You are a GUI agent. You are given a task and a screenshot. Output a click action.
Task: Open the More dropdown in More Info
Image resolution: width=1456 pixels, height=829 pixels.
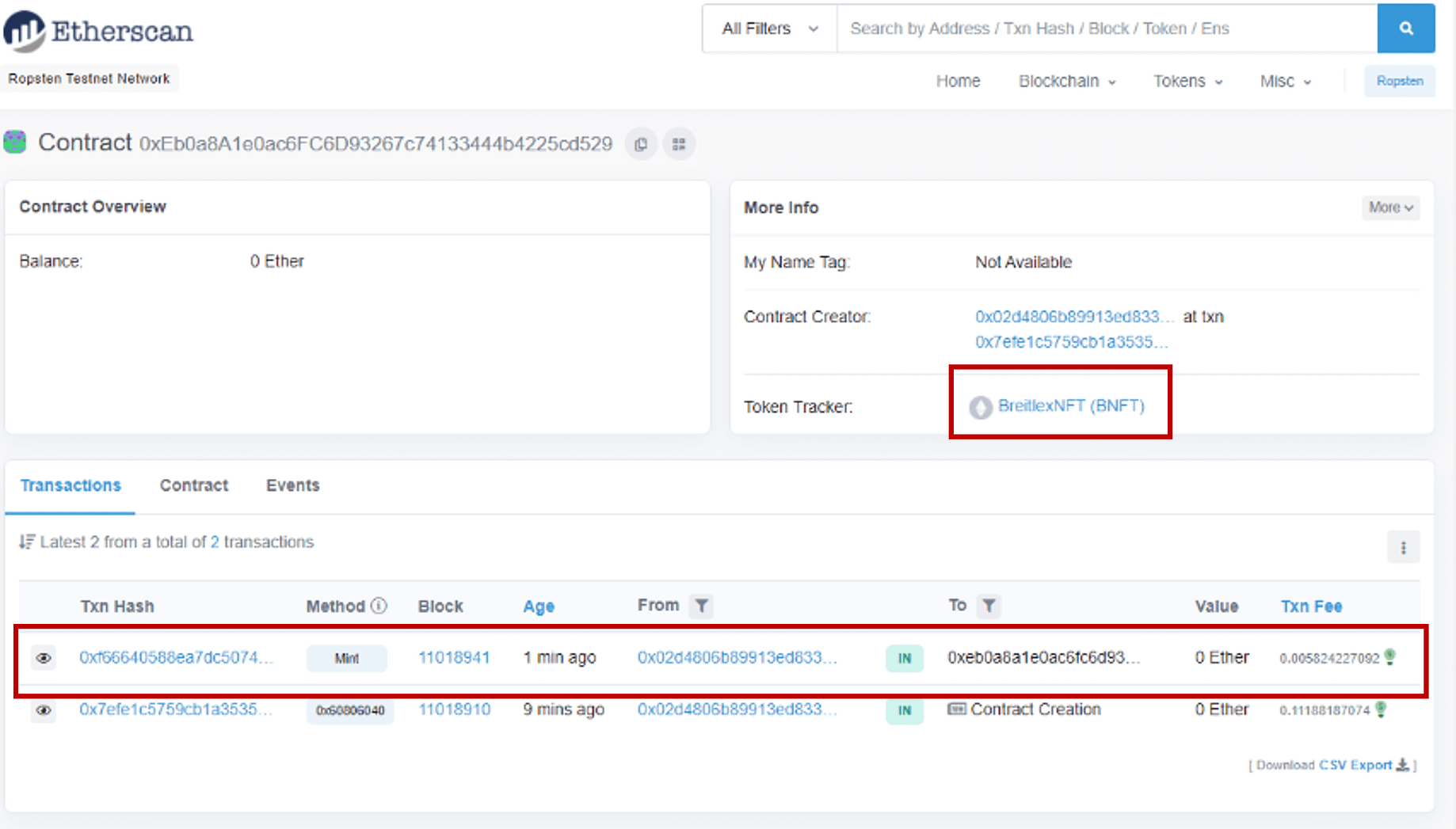click(1390, 207)
